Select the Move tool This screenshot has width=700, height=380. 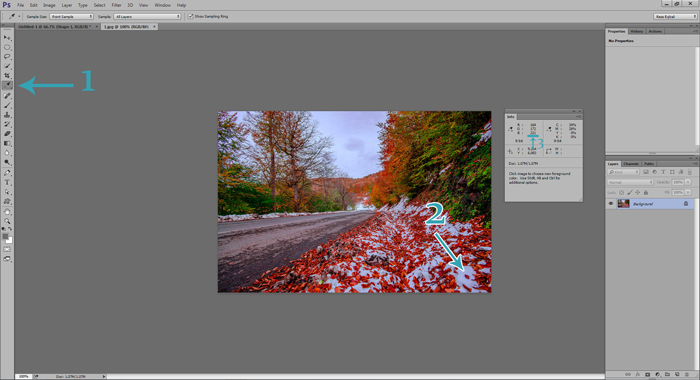pyautogui.click(x=7, y=38)
